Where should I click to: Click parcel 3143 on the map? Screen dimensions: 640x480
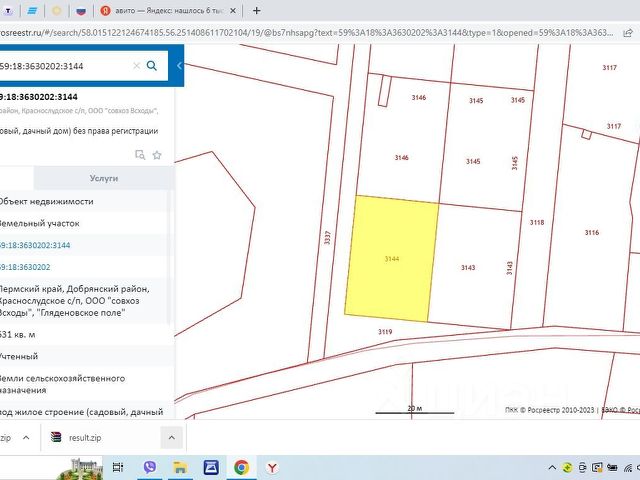pyautogui.click(x=468, y=268)
